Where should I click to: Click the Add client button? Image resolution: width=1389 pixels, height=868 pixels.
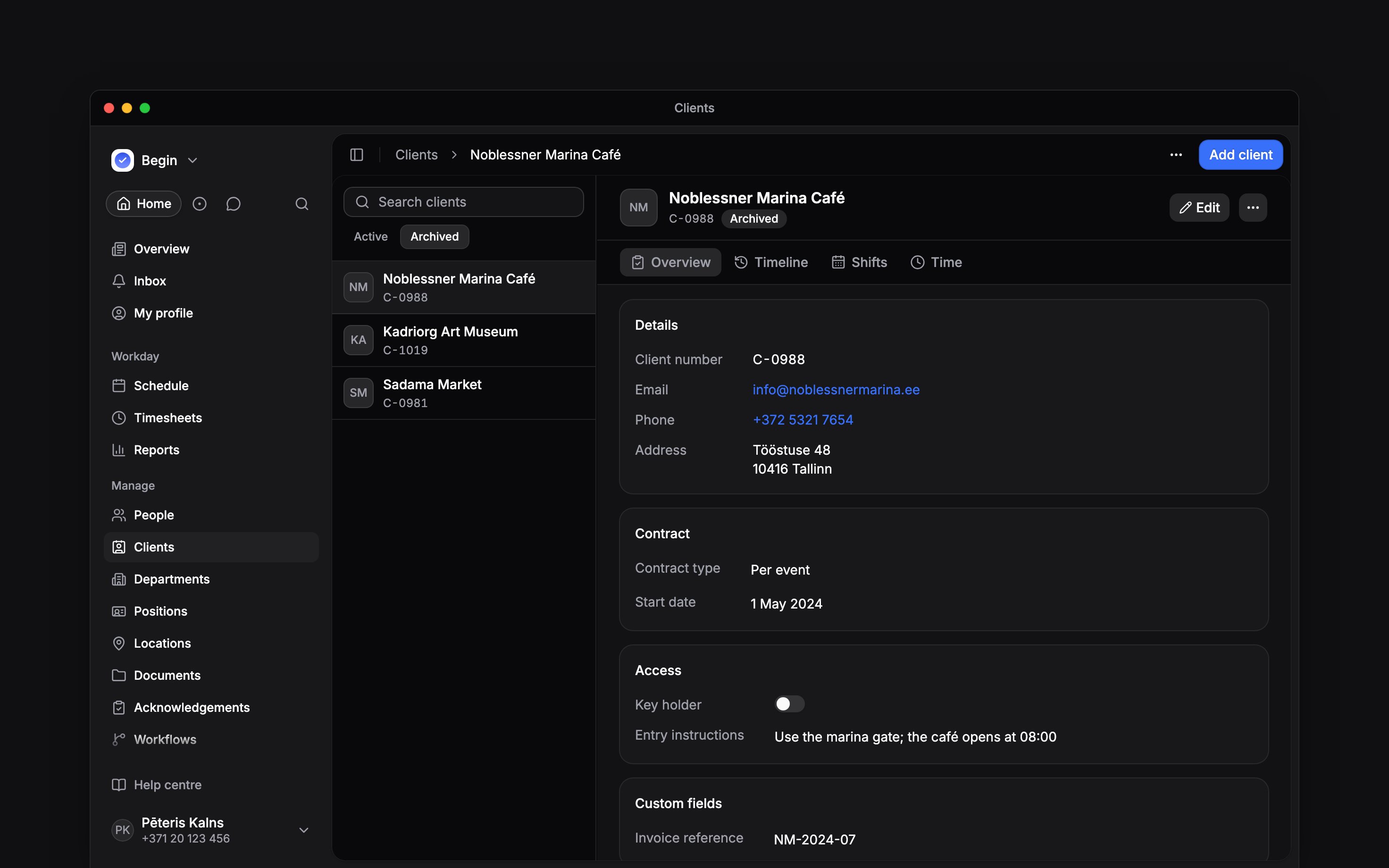pyautogui.click(x=1240, y=155)
